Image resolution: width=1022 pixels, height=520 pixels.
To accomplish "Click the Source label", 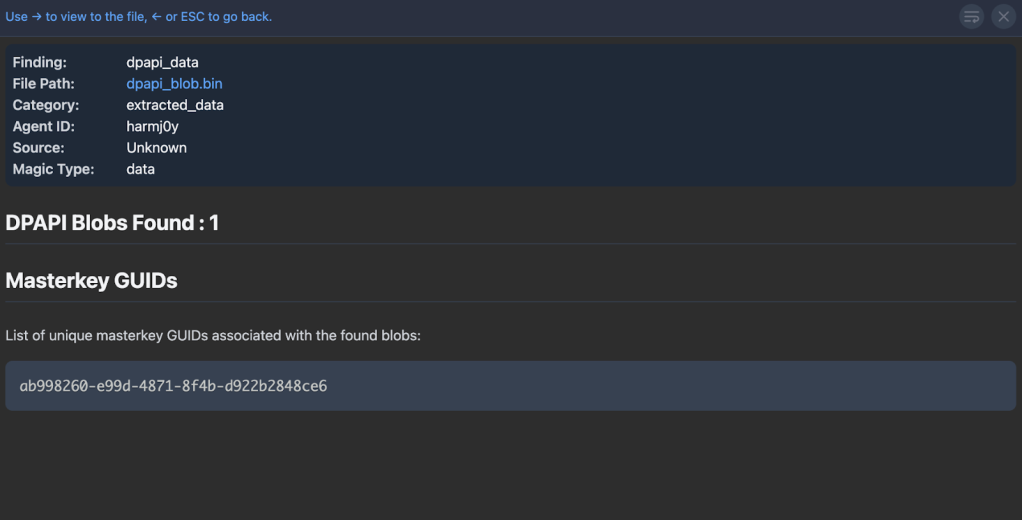I will click(38, 148).
